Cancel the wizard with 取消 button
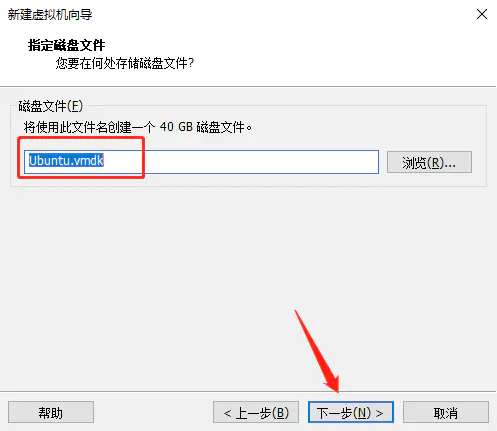This screenshot has width=497, height=431. [446, 412]
